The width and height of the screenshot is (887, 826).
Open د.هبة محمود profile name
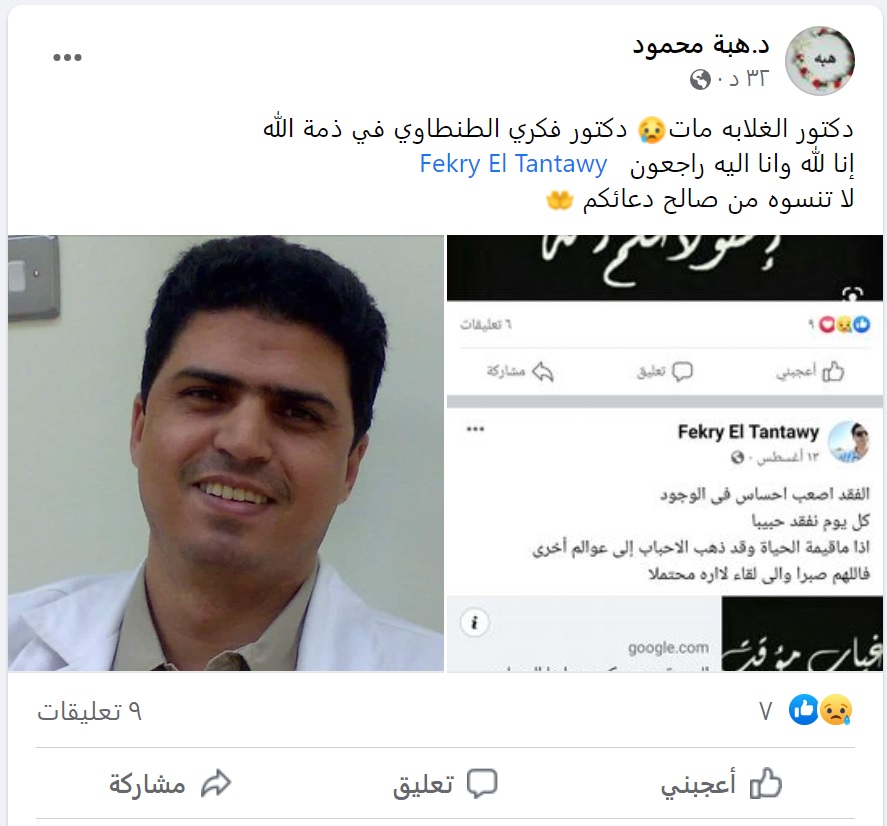click(701, 45)
